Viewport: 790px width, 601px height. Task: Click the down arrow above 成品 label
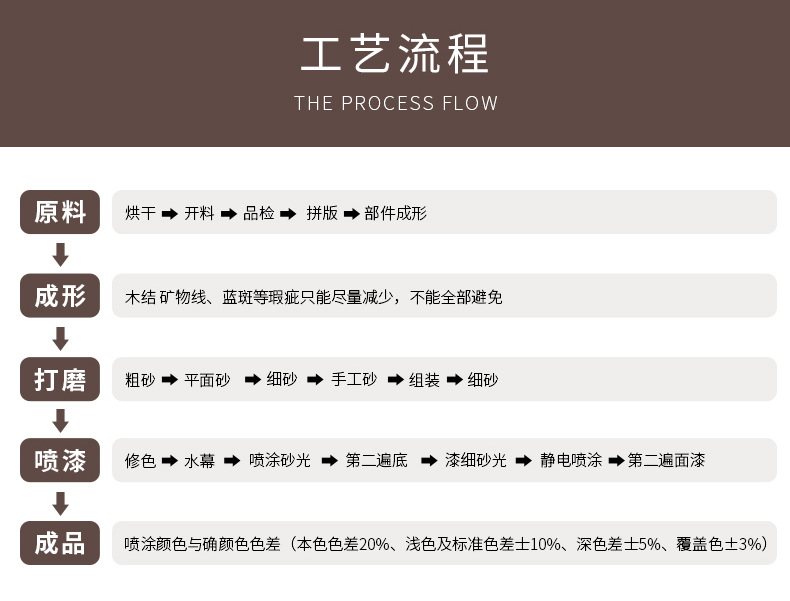[60, 503]
